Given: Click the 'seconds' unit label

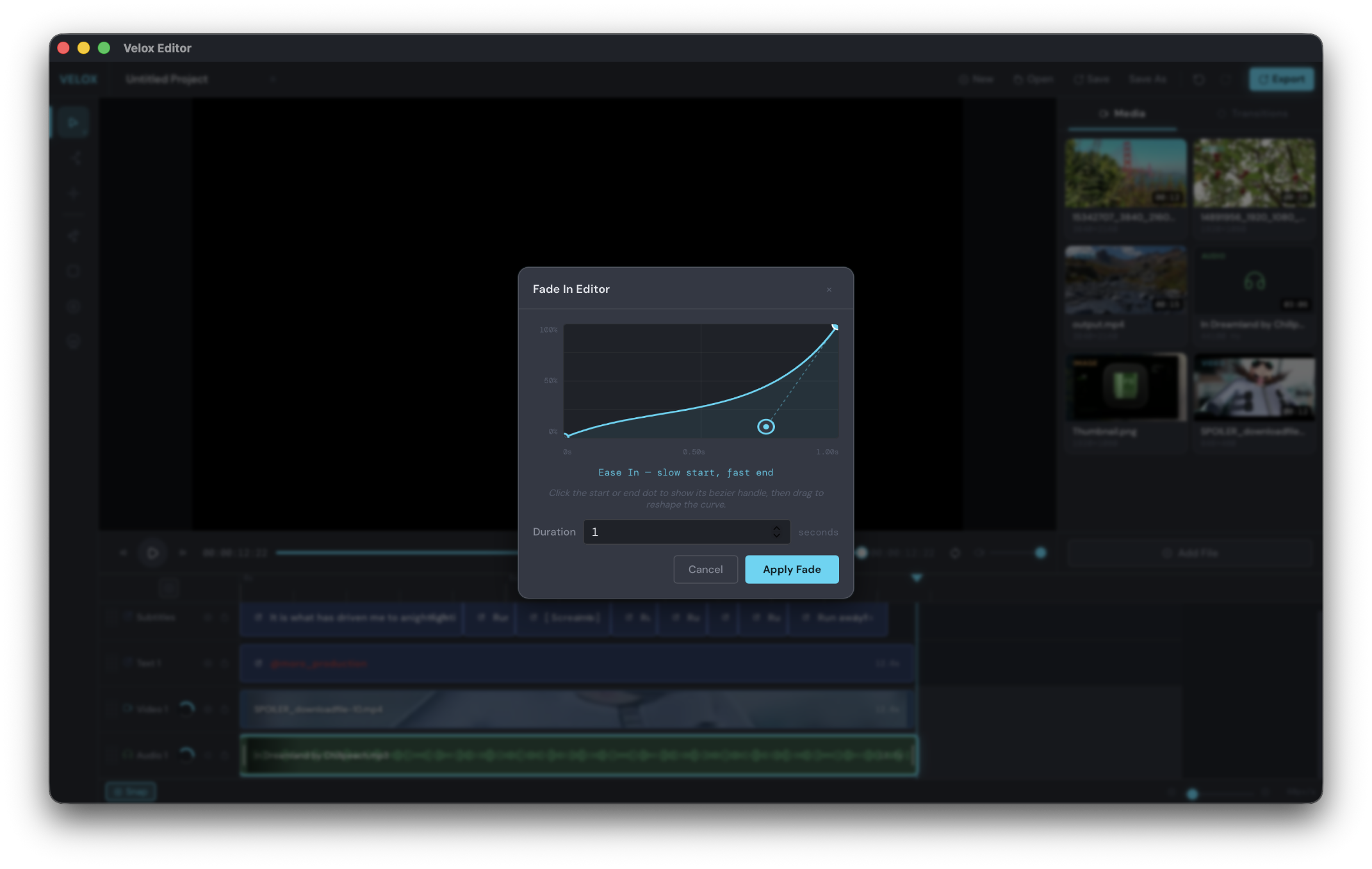Looking at the screenshot, I should pos(818,533).
